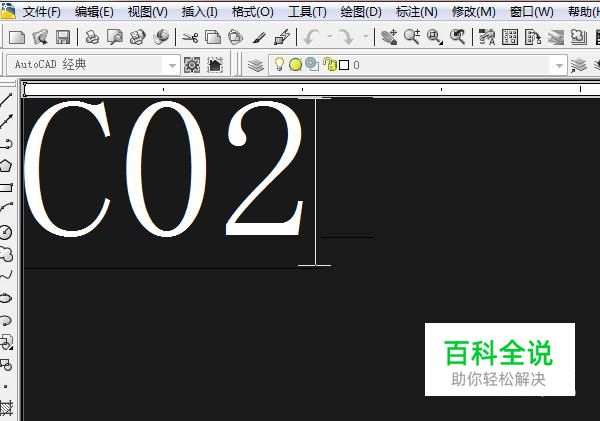Select the Polygon tool
The height and width of the screenshot is (421, 600).
point(7,166)
